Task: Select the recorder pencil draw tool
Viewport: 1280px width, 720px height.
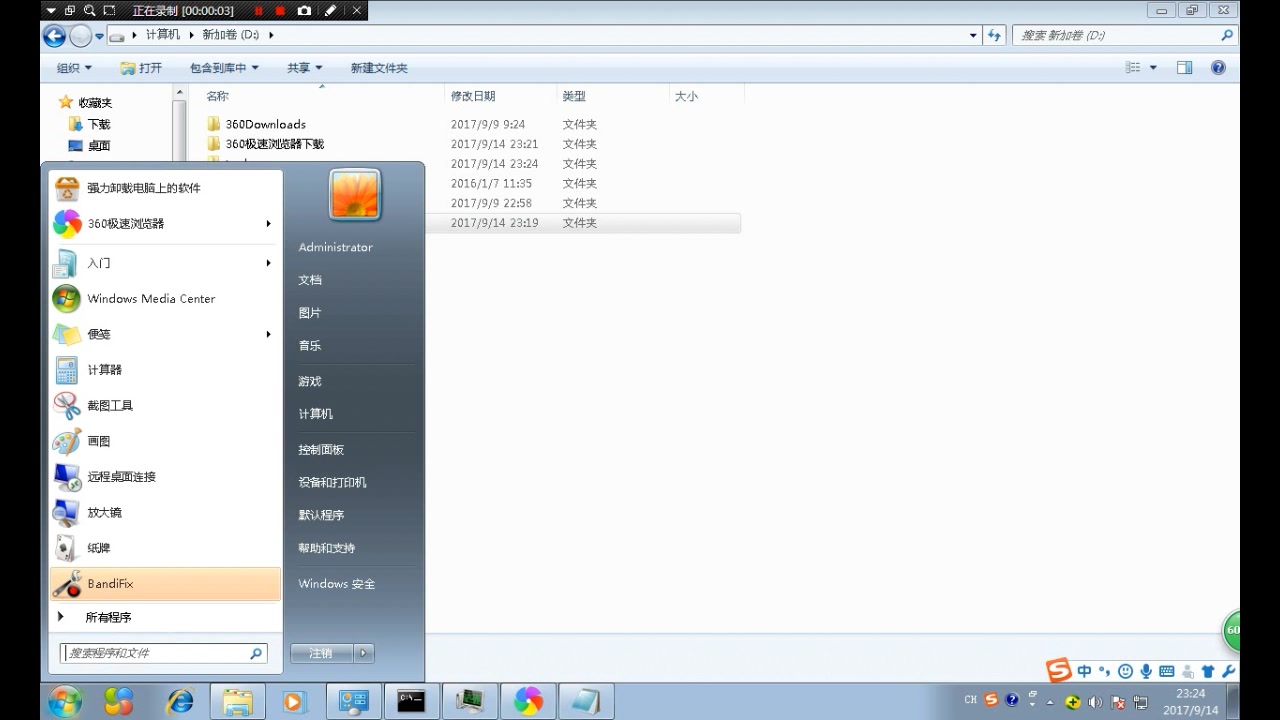Action: coord(330,11)
